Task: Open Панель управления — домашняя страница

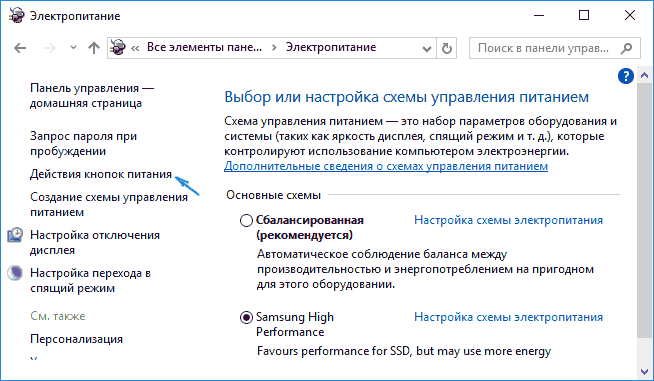Action: [x=92, y=96]
